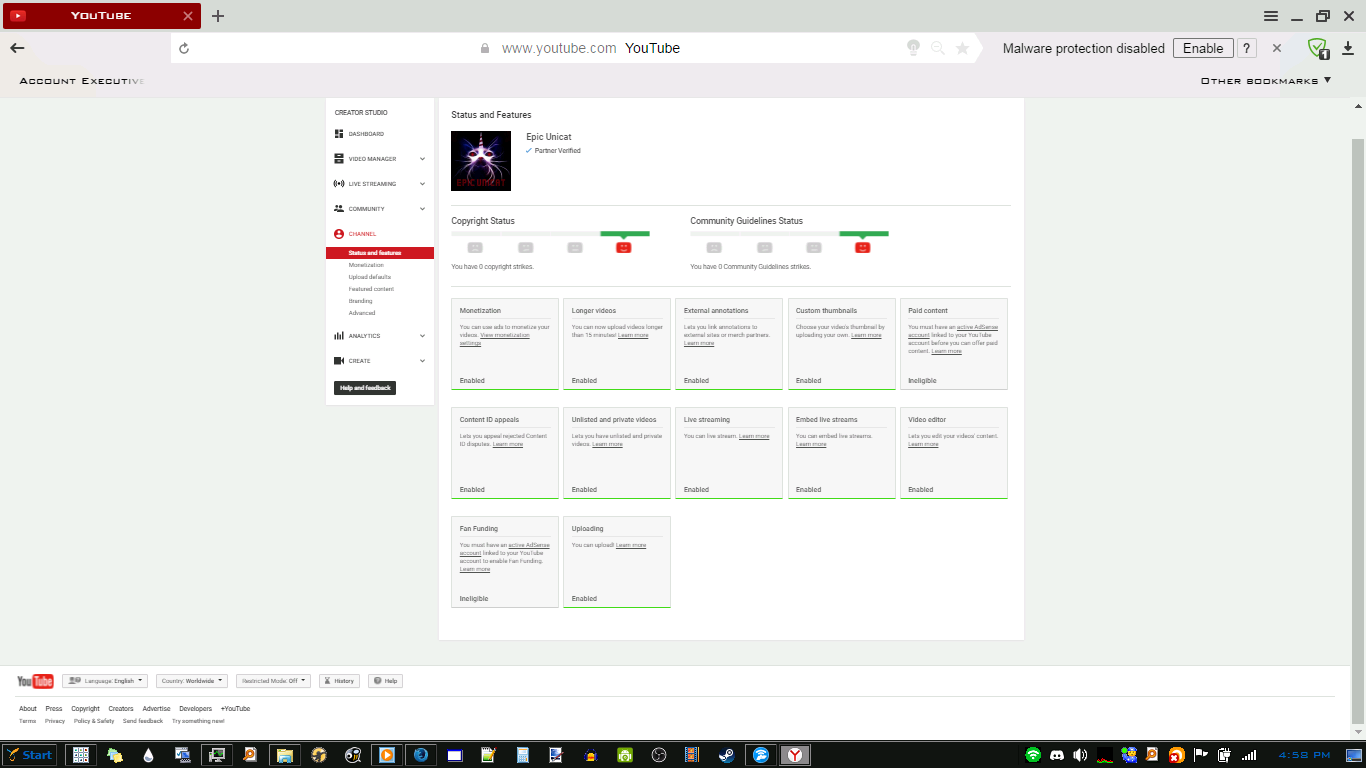The width and height of the screenshot is (1366, 768).
Task: Open the Country: Worldwide dropdown
Action: click(x=192, y=681)
